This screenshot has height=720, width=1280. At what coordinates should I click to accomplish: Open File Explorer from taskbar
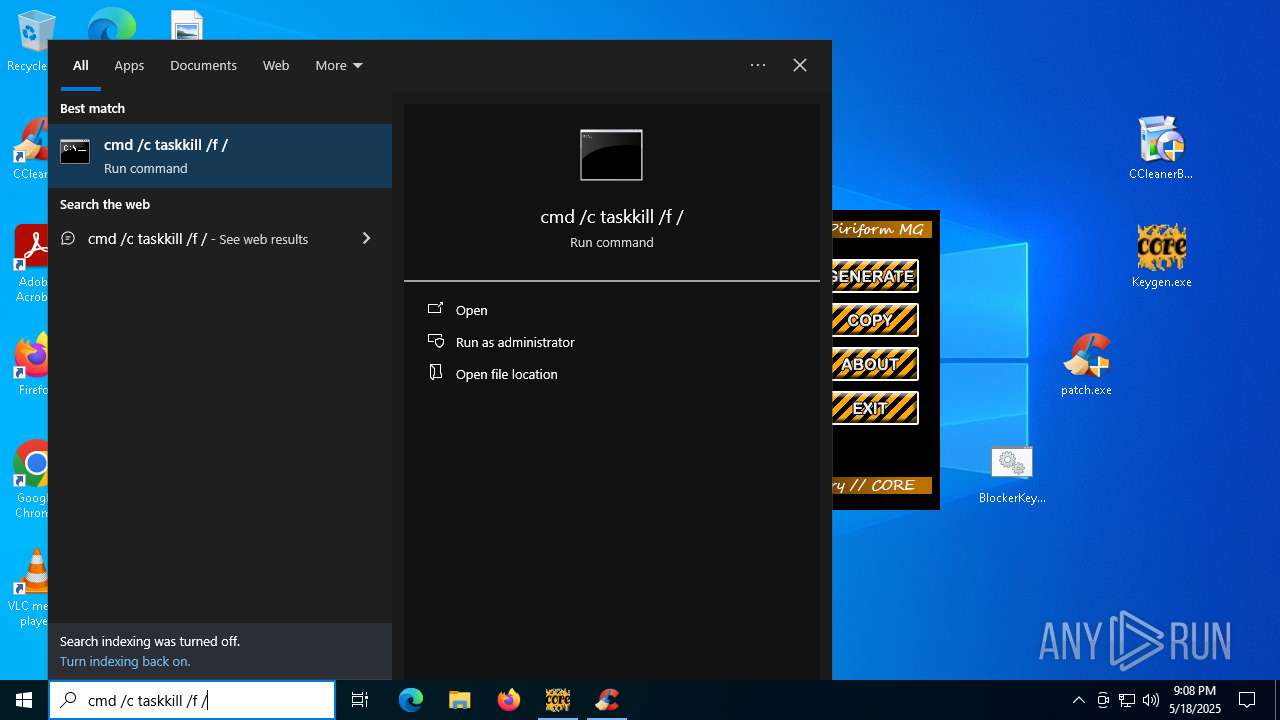coord(459,700)
